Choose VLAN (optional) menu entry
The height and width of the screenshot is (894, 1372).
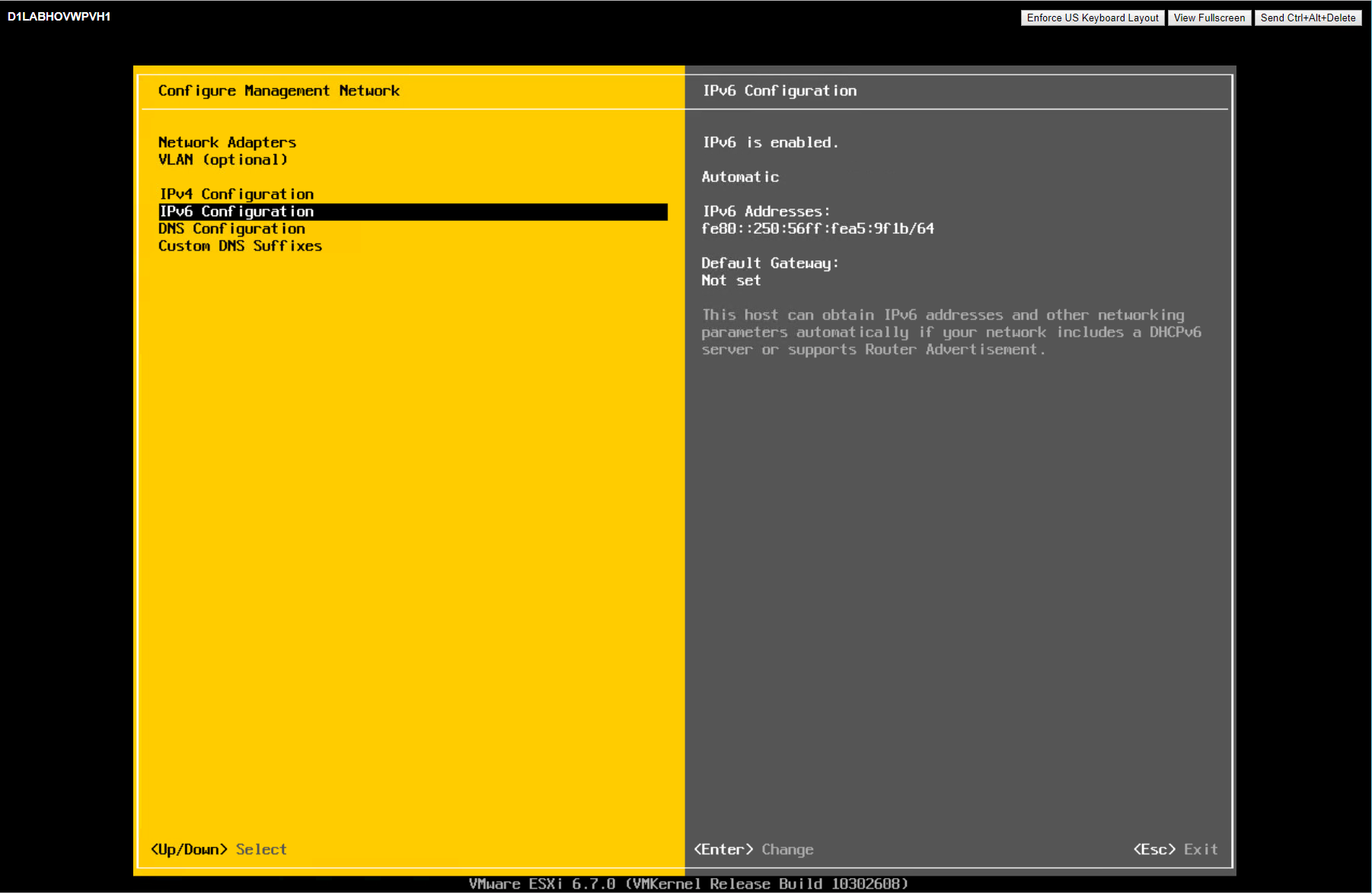tap(222, 160)
